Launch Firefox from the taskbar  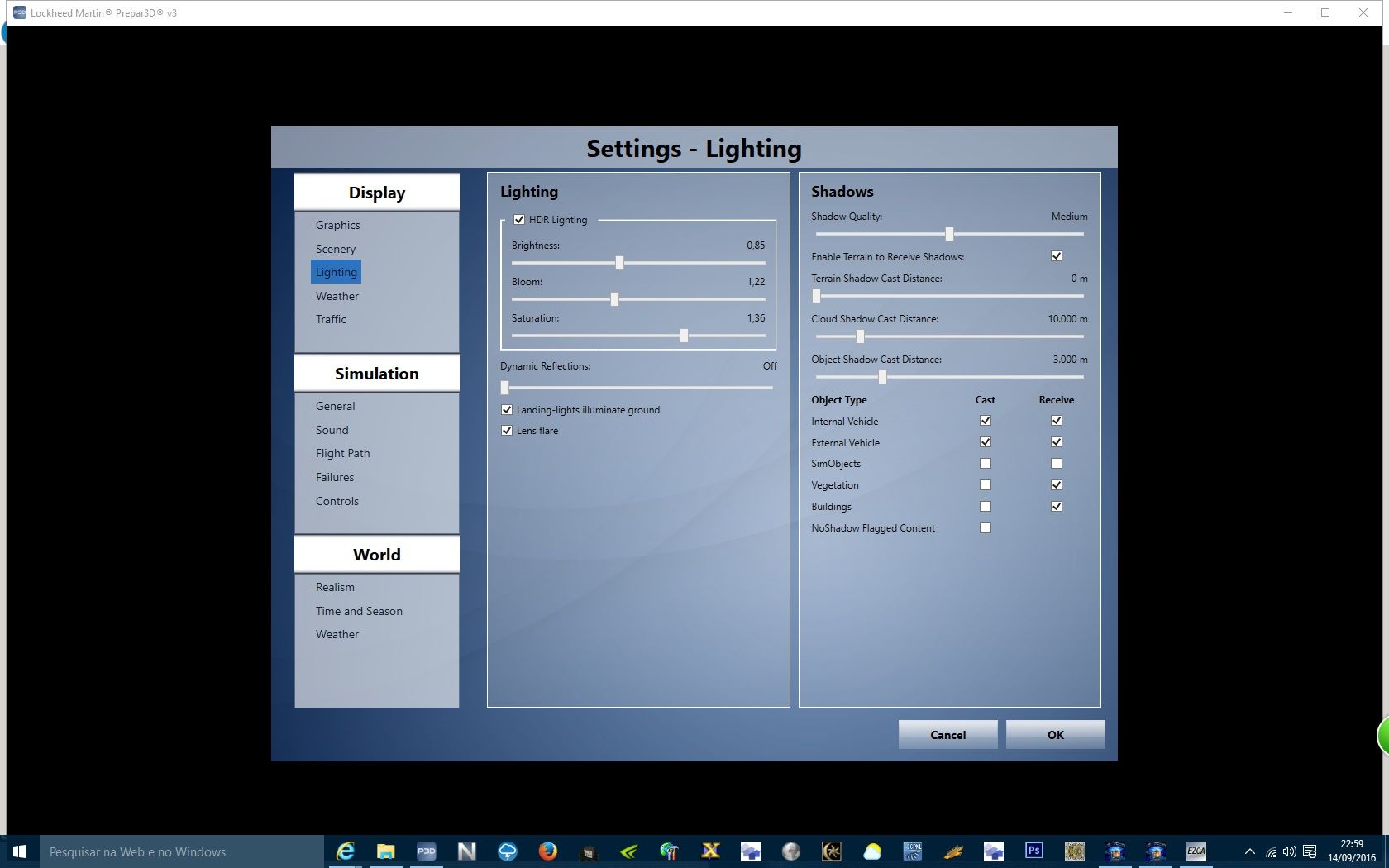(x=547, y=851)
